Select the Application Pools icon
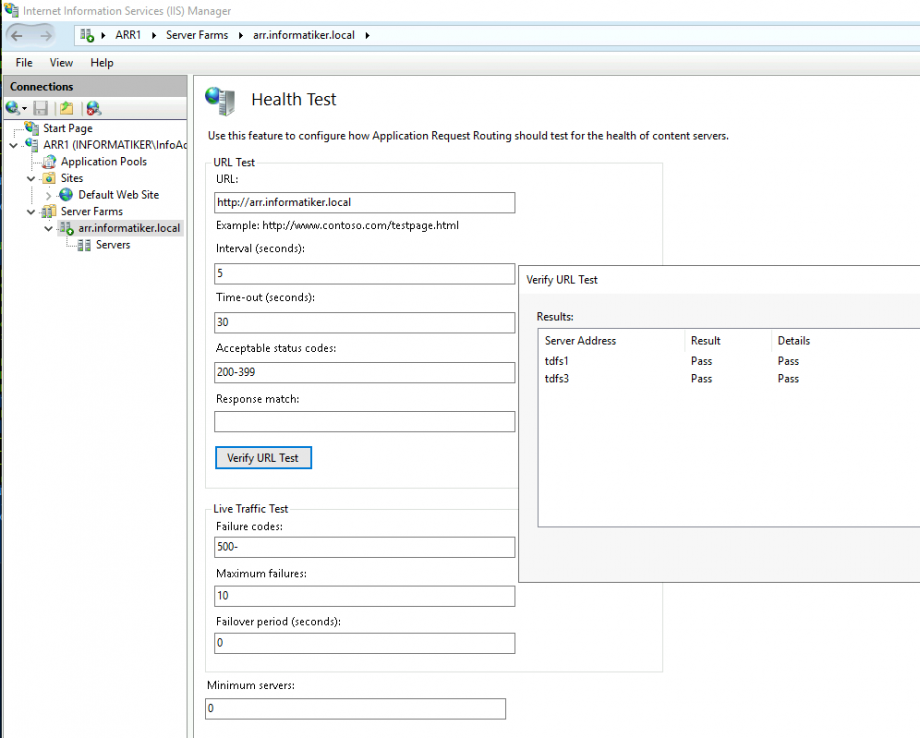Viewport: 920px width, 738px height. [49, 161]
